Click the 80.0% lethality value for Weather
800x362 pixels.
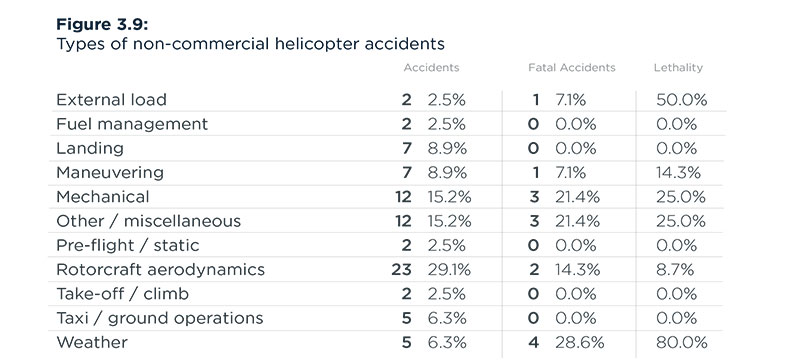click(x=682, y=342)
